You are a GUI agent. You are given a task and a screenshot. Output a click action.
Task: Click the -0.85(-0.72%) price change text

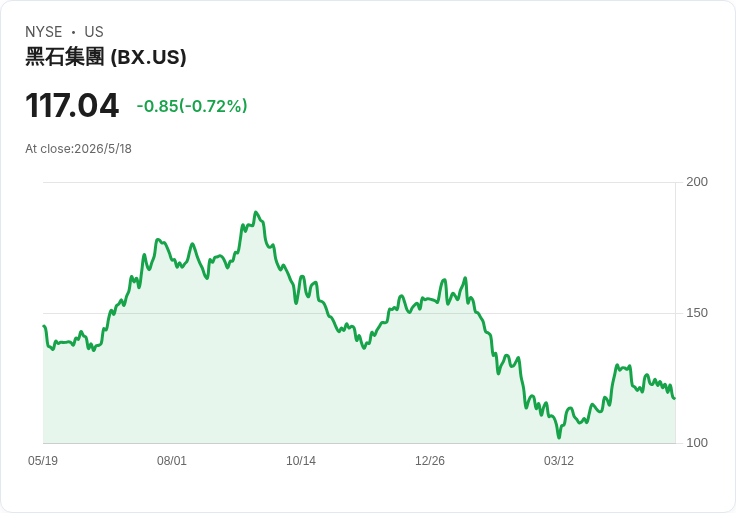click(x=192, y=106)
